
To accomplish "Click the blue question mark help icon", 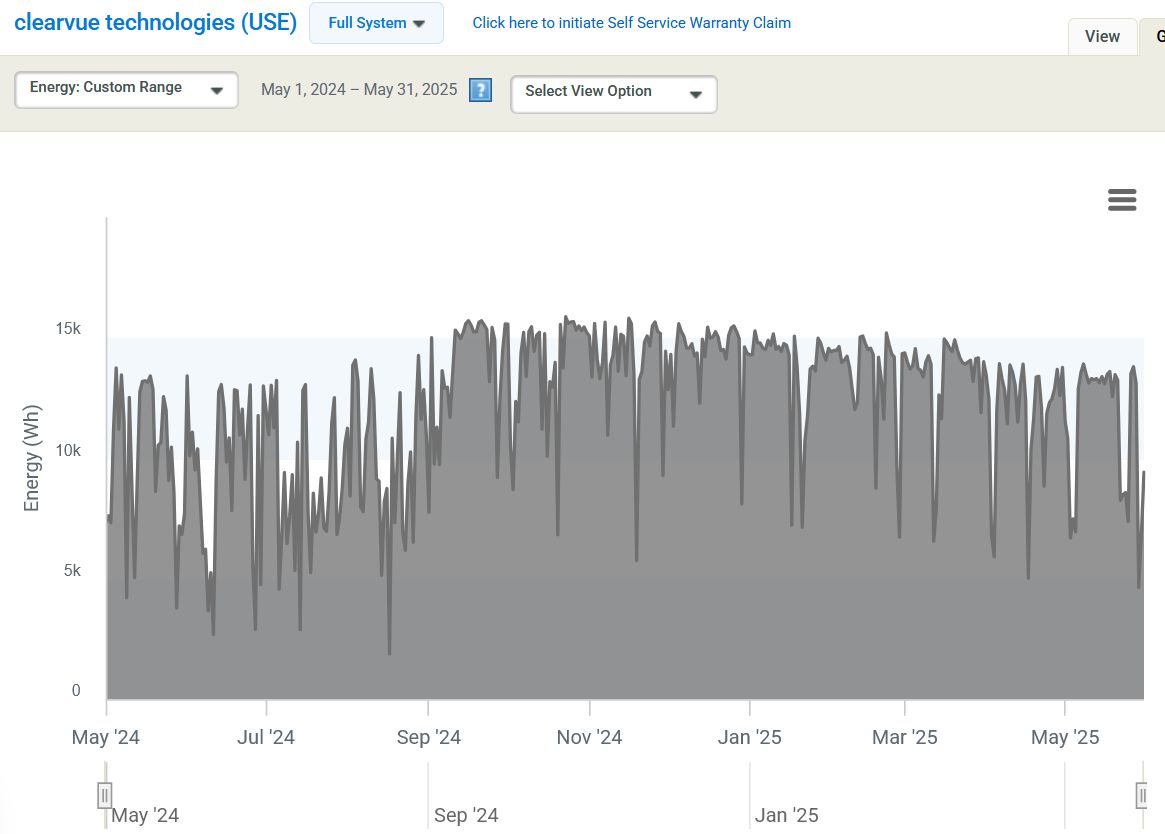I will (x=480, y=90).
